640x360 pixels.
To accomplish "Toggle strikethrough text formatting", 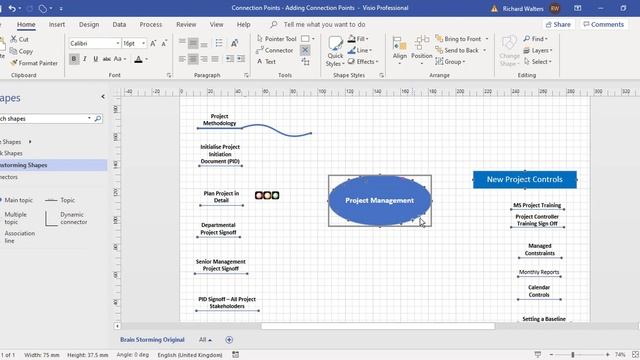I will pos(107,59).
